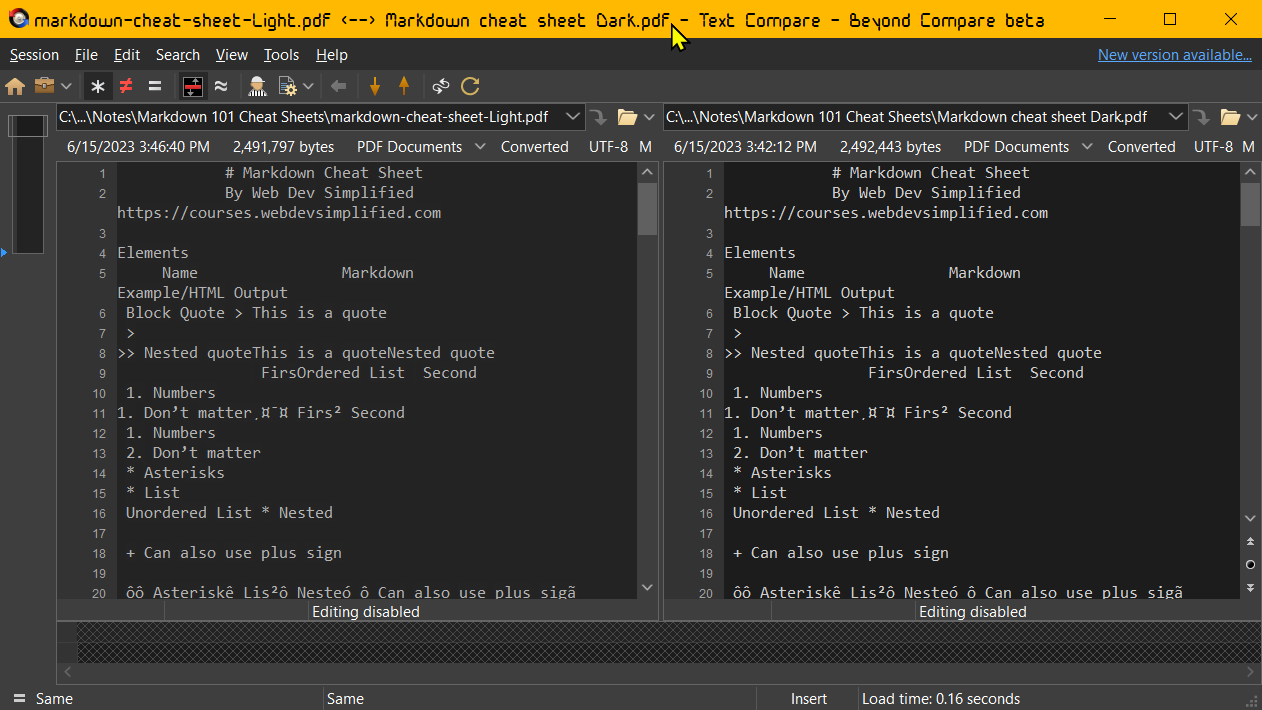Click right pane Browse folder icon
1262x710 pixels.
pyautogui.click(x=1232, y=117)
